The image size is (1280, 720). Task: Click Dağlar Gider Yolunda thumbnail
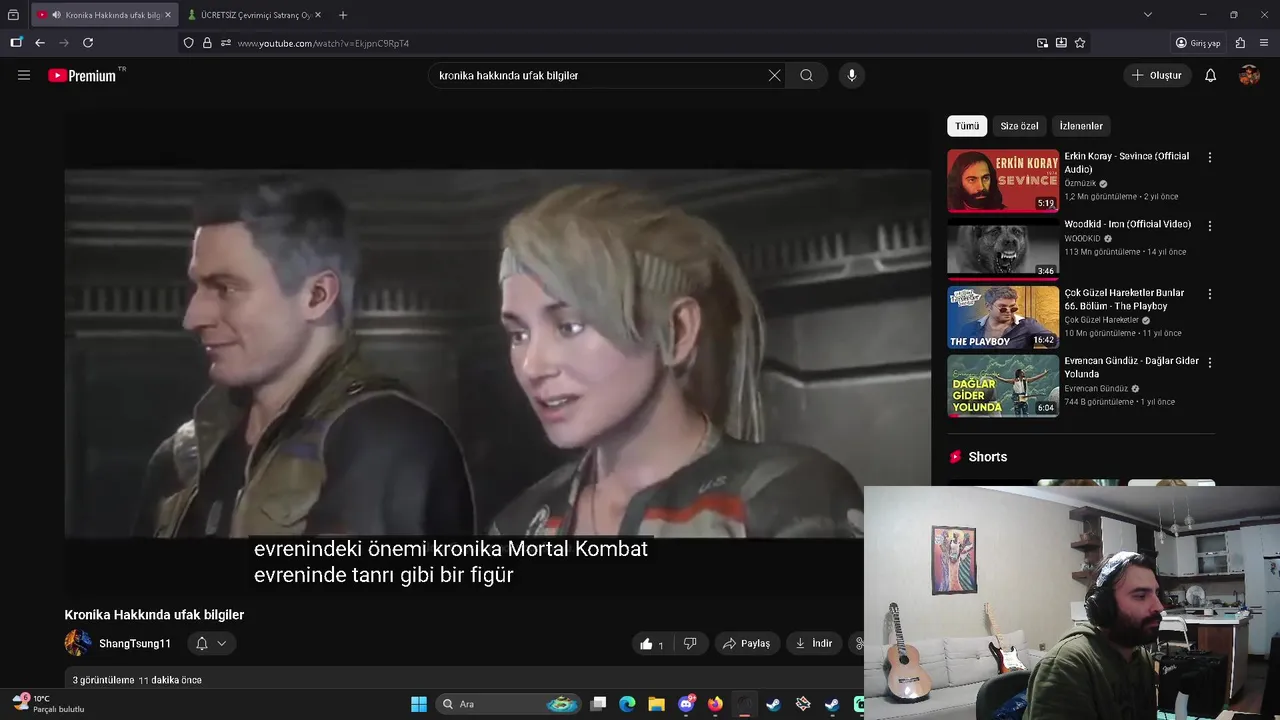click(x=1003, y=386)
